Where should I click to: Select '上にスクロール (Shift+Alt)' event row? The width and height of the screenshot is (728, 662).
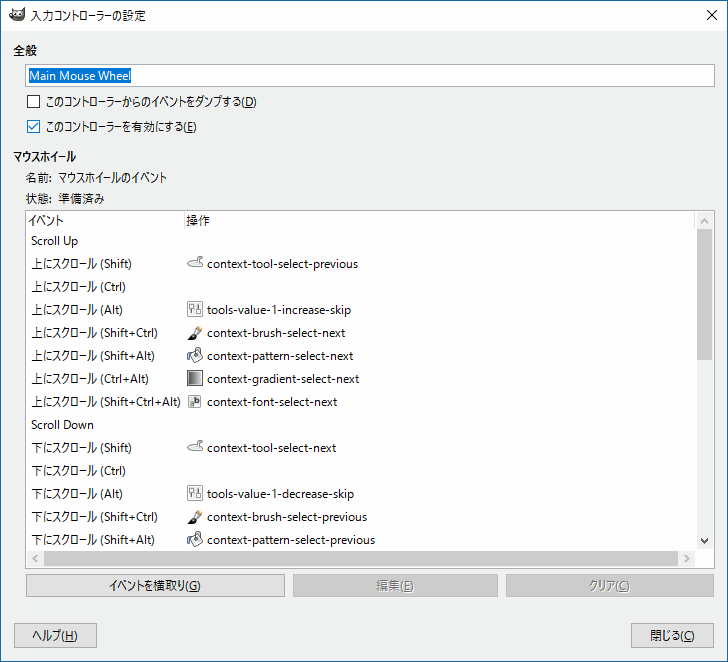click(361, 356)
